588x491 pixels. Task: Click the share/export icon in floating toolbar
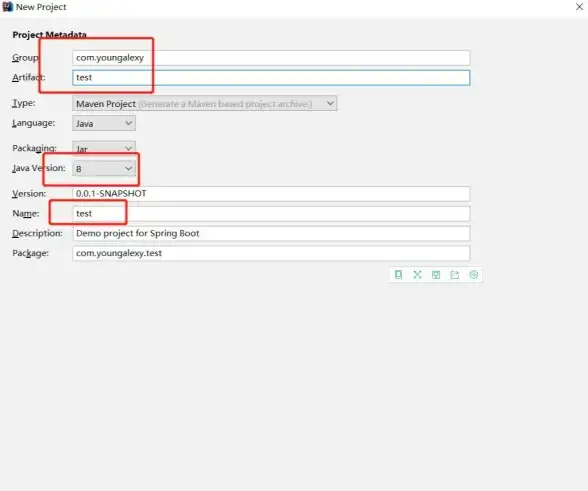[x=455, y=275]
